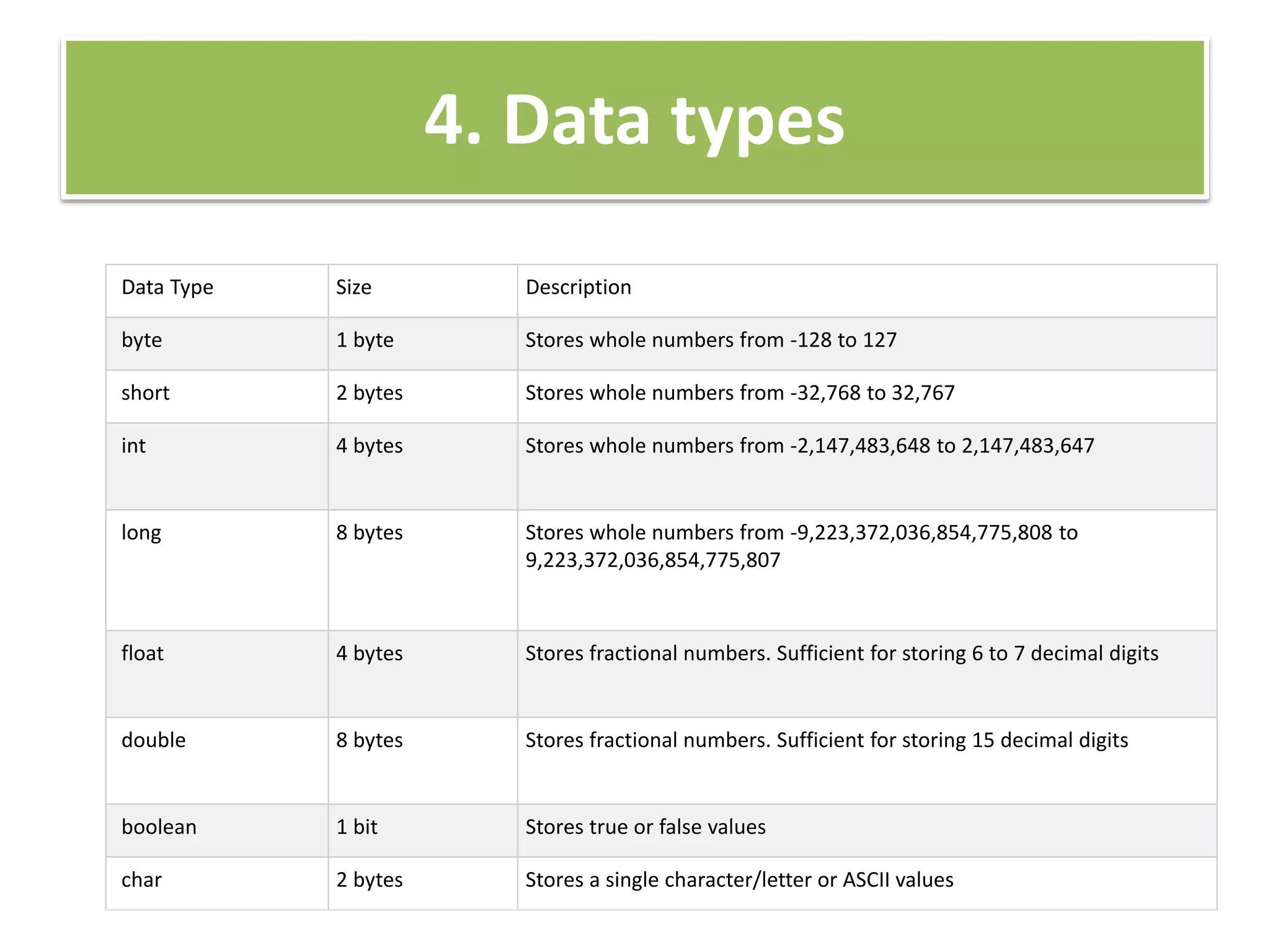Image resolution: width=1270 pixels, height=952 pixels.
Task: Select the 'Size' column header
Action: click(x=423, y=291)
